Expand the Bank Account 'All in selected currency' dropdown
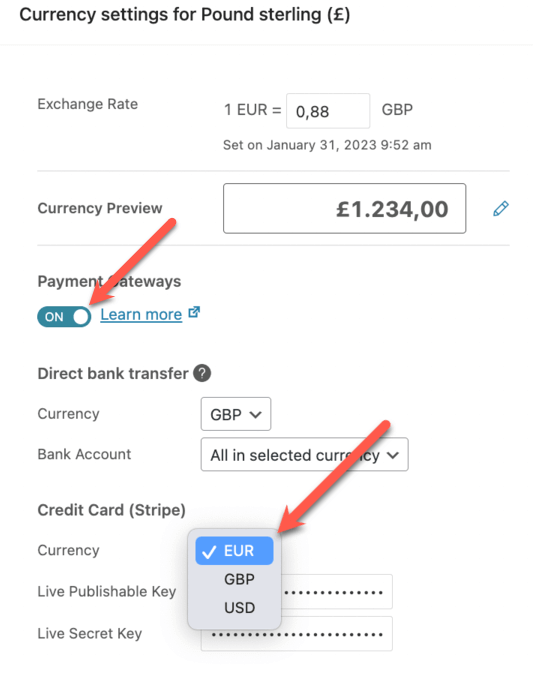 304,455
